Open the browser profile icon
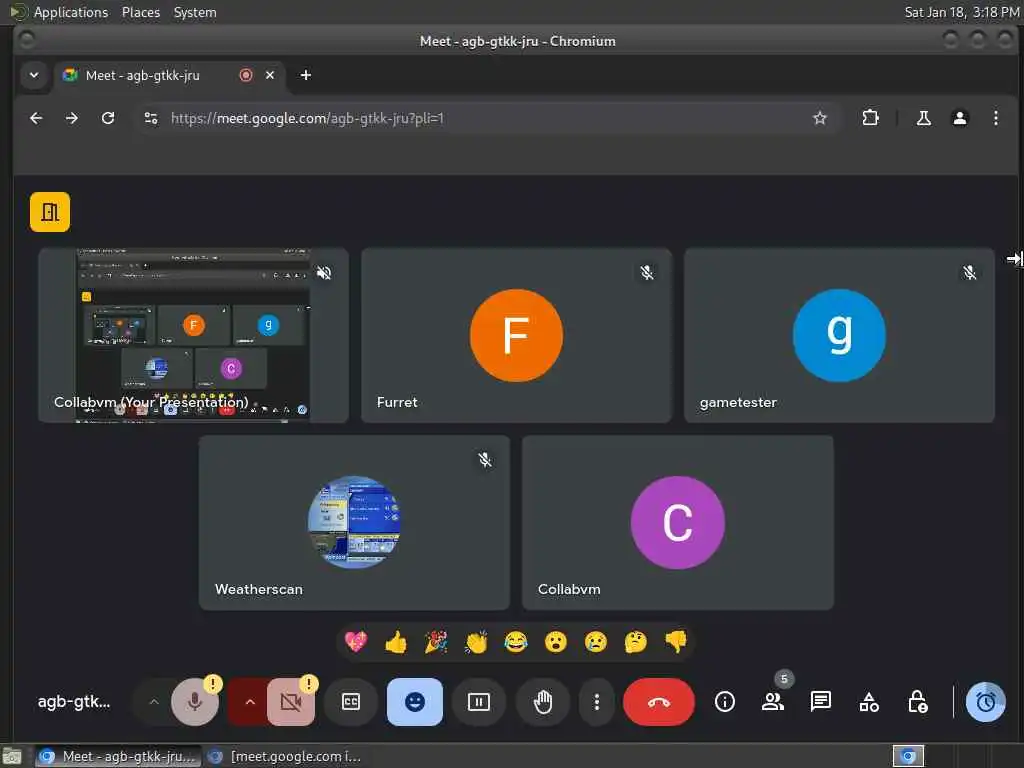The image size is (1024, 768). (x=959, y=118)
